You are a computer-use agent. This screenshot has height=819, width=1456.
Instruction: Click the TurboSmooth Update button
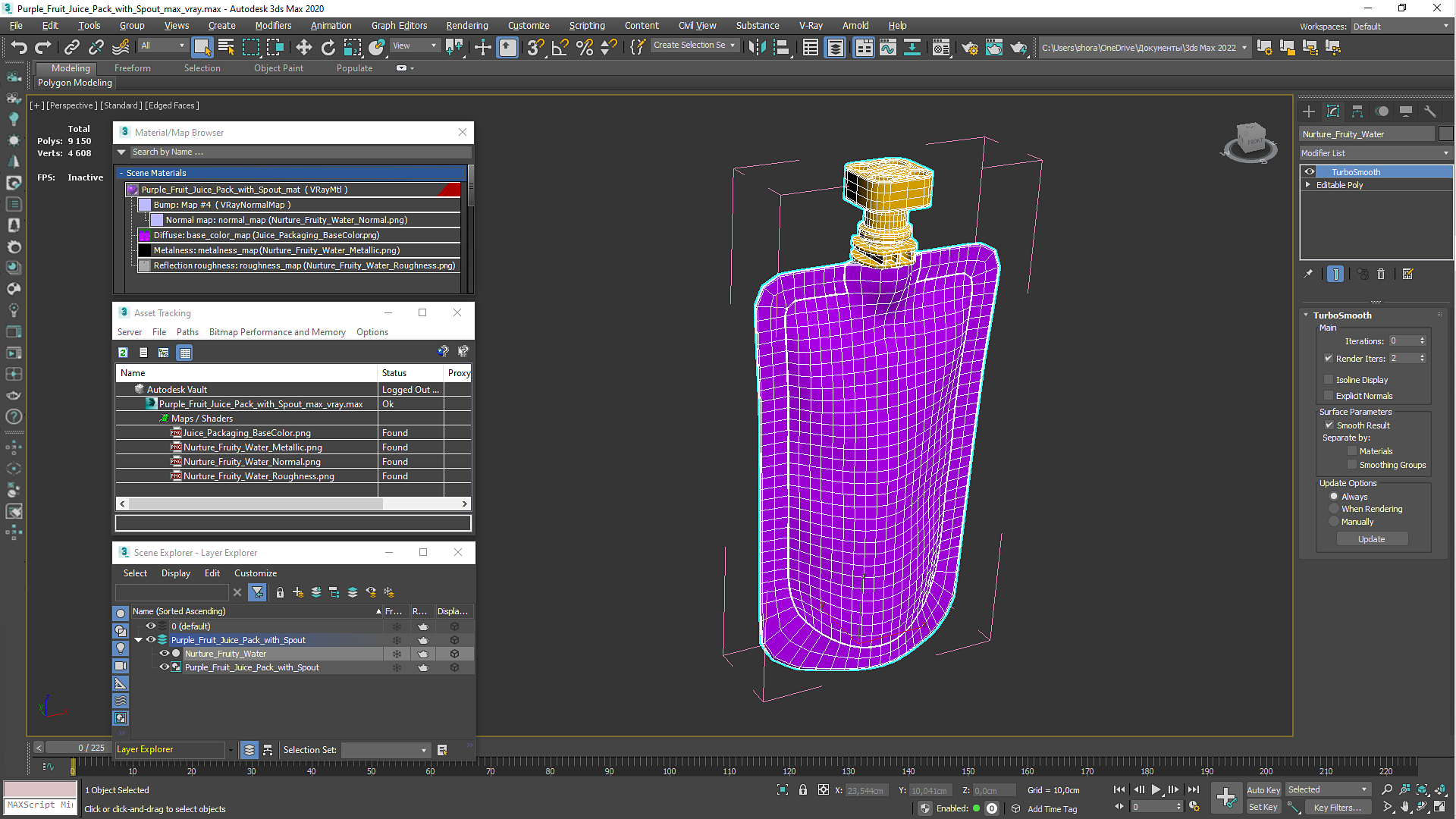(x=1372, y=539)
